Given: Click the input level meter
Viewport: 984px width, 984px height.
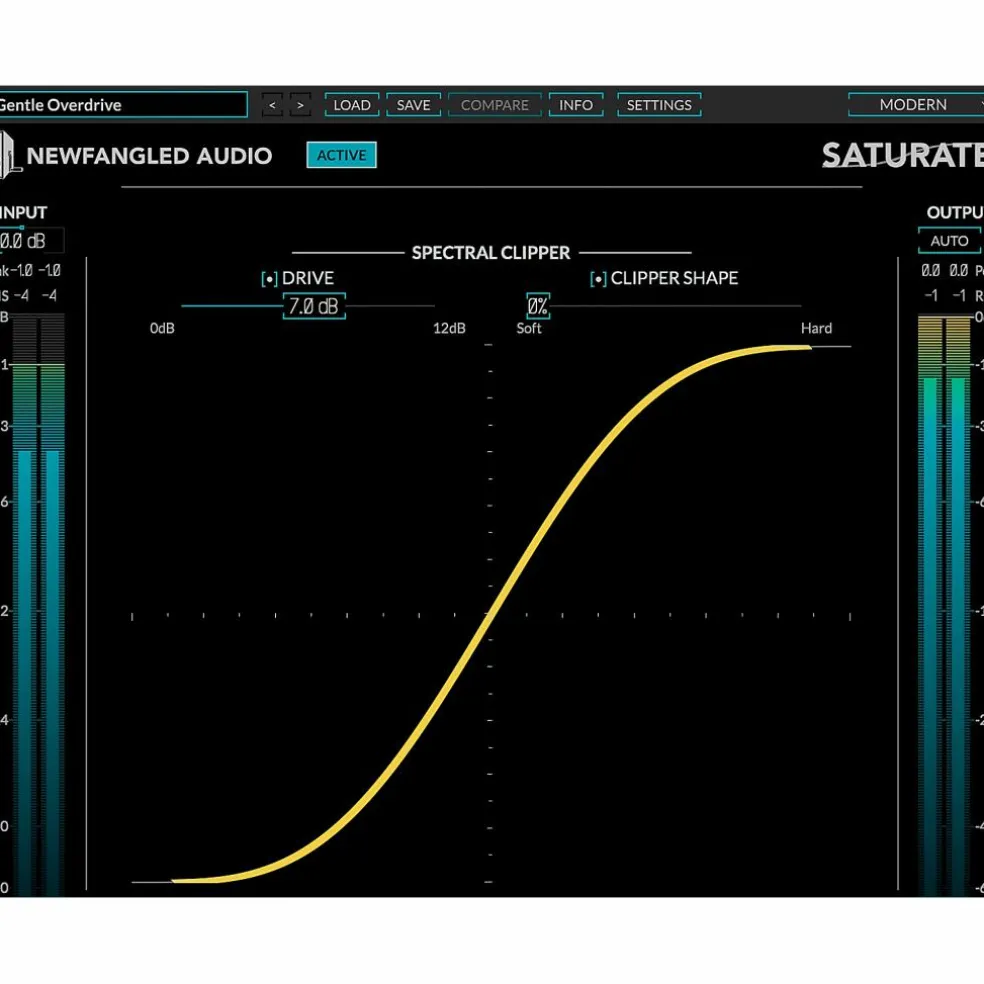Looking at the screenshot, I should click(x=39, y=606).
